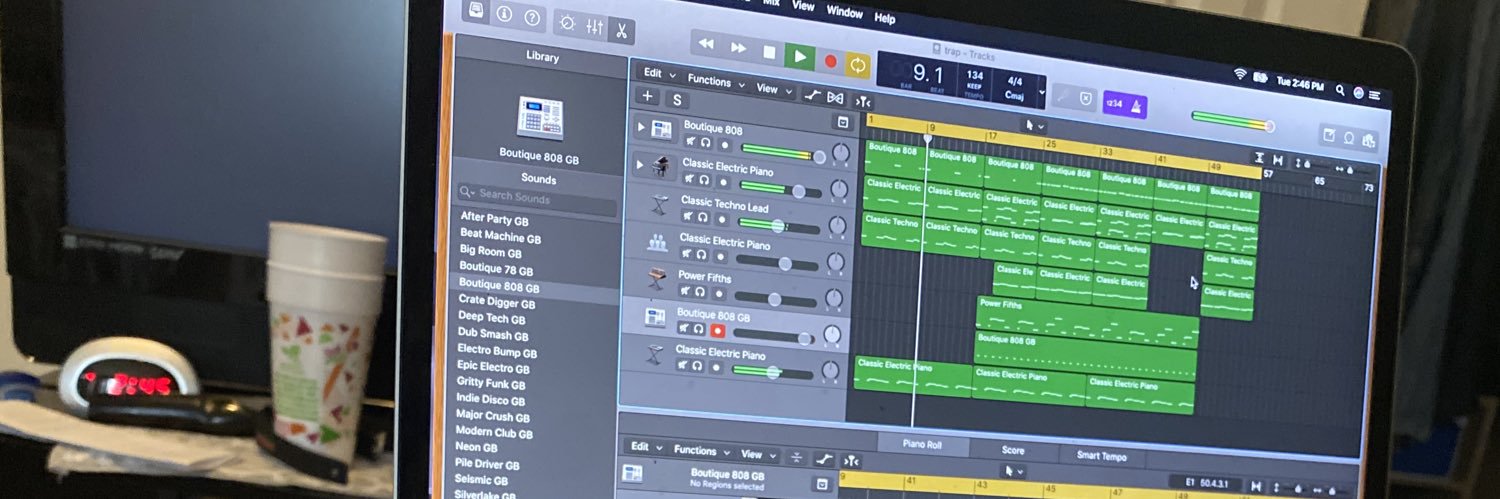
Task: Toggle global Solo S button
Action: [x=677, y=100]
